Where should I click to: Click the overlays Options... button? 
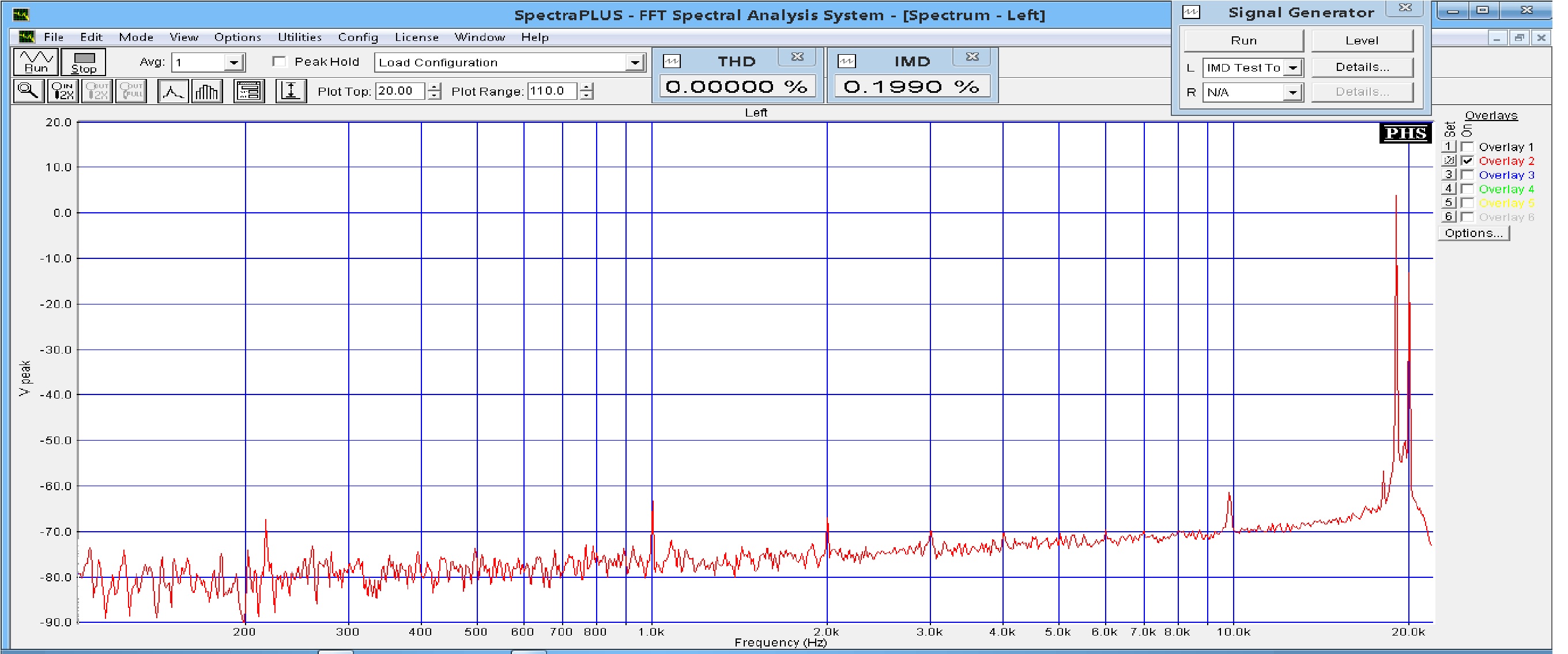1473,233
